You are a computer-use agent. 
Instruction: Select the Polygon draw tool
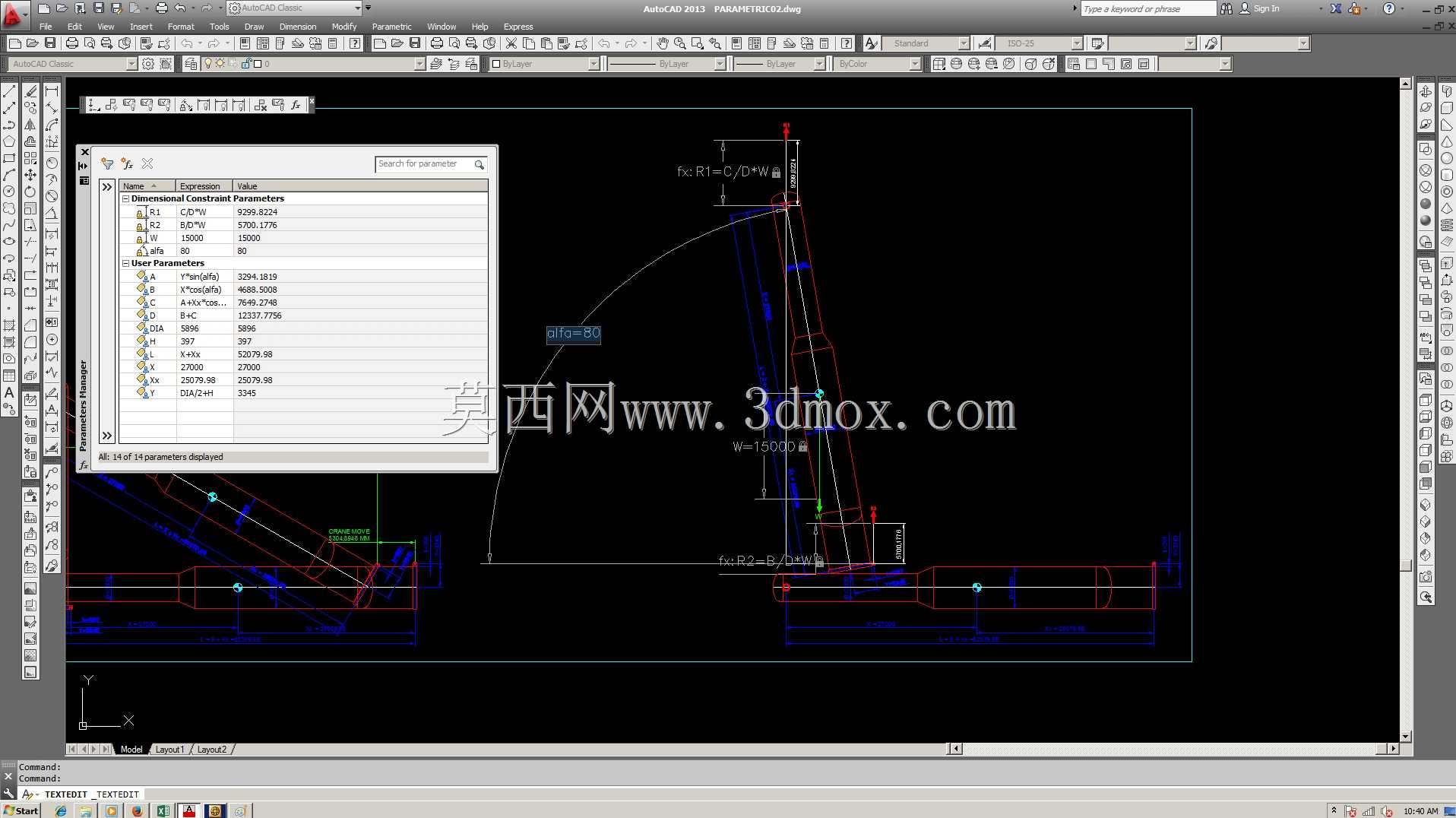pos(9,141)
